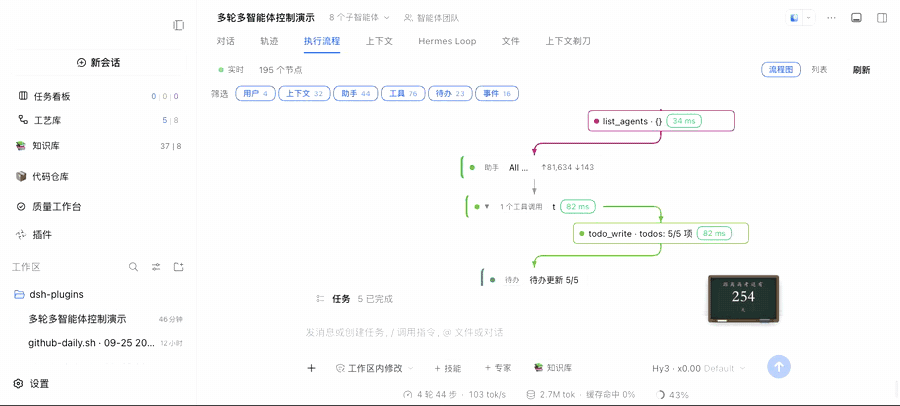Open 知识库 in the input toolbar
The image size is (900, 406).
tap(553, 368)
